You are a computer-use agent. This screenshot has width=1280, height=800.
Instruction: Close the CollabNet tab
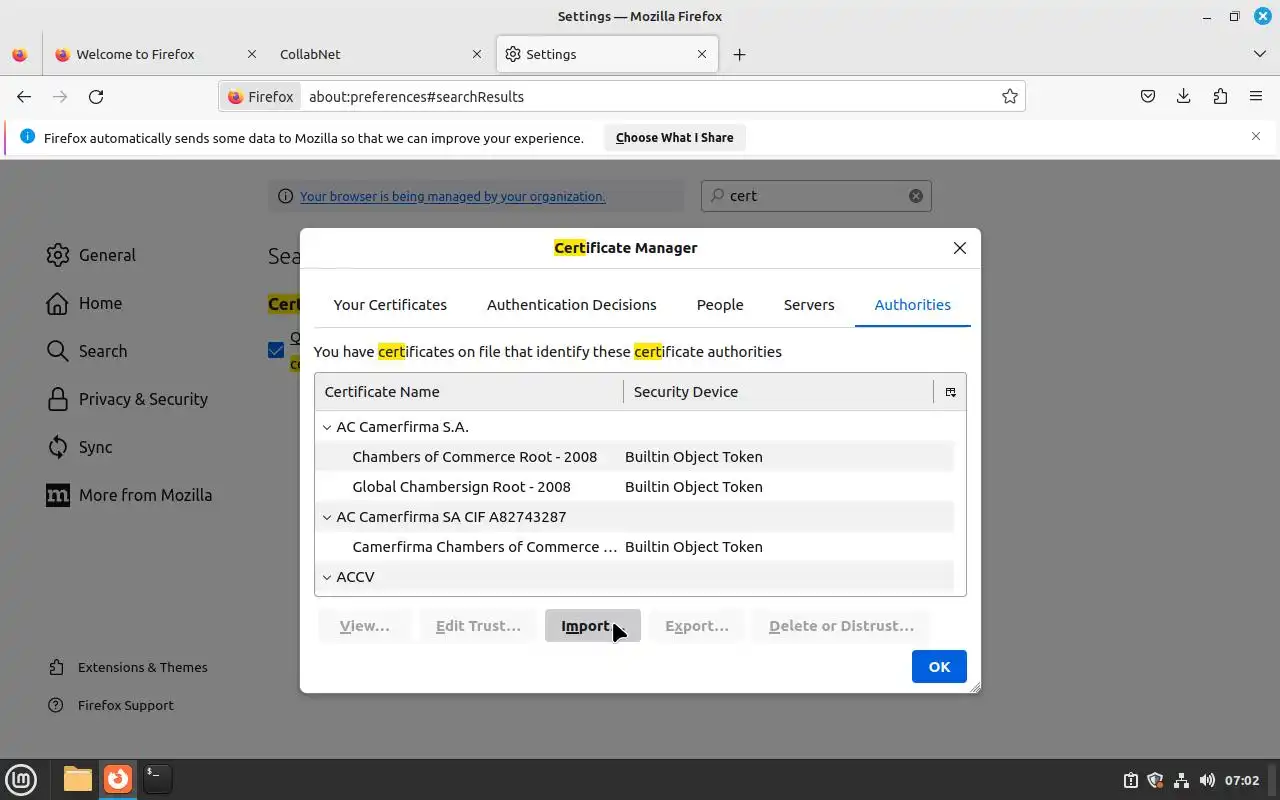point(477,54)
